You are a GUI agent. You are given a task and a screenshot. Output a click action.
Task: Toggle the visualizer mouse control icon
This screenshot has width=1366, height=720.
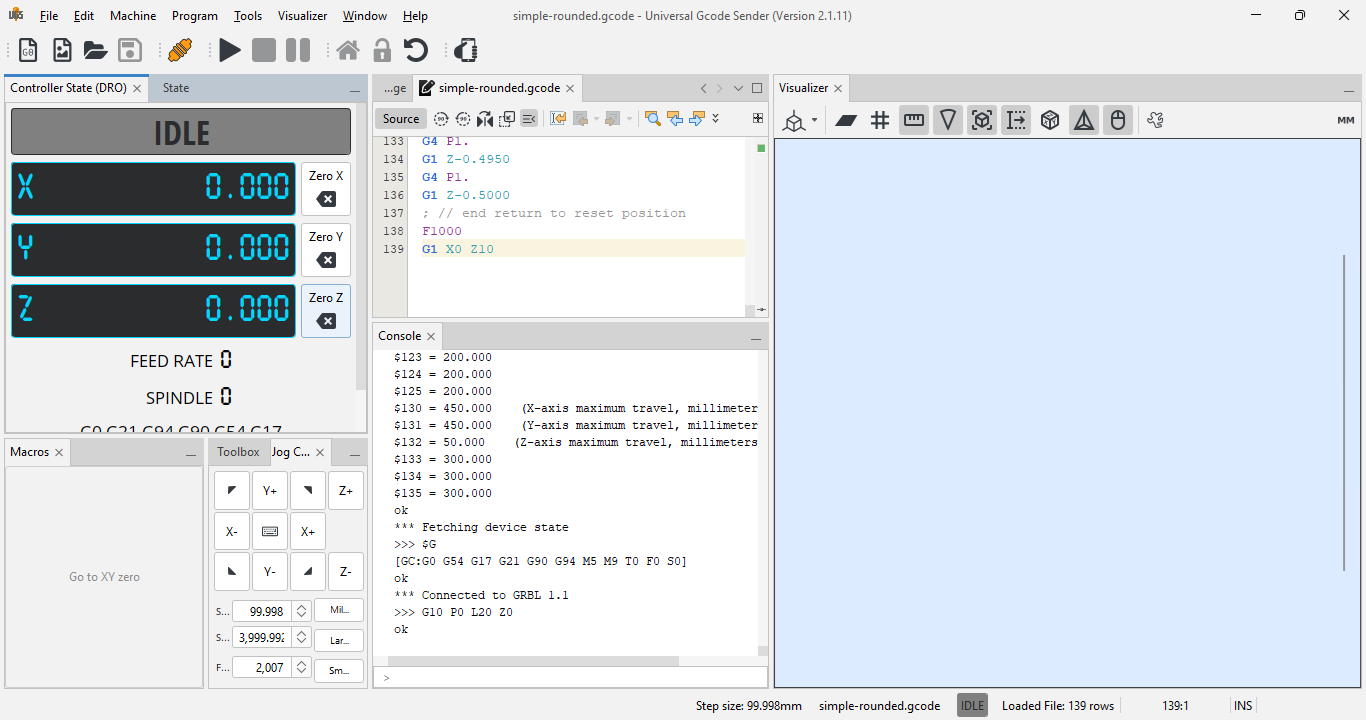[1118, 121]
